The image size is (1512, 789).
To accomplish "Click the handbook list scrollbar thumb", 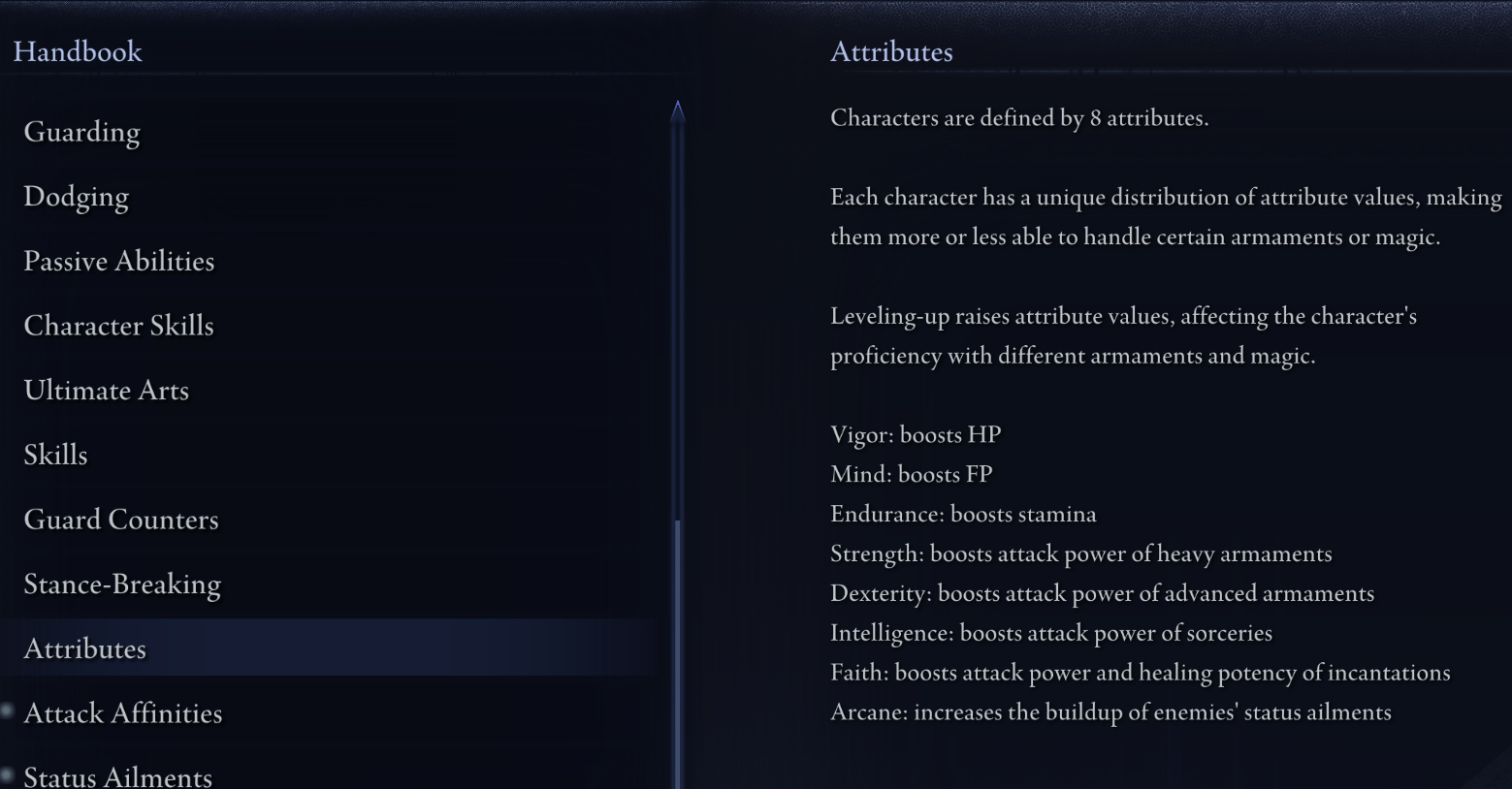I will [678, 654].
